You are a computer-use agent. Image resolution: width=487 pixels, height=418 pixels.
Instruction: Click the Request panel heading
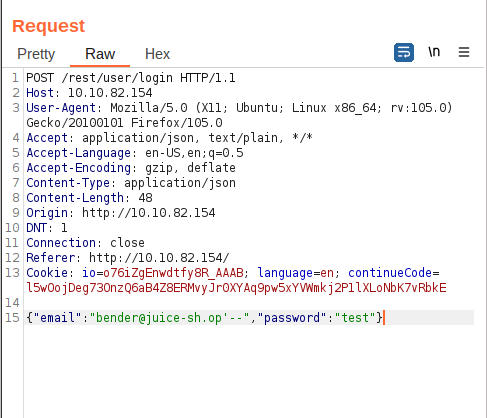coord(49,26)
